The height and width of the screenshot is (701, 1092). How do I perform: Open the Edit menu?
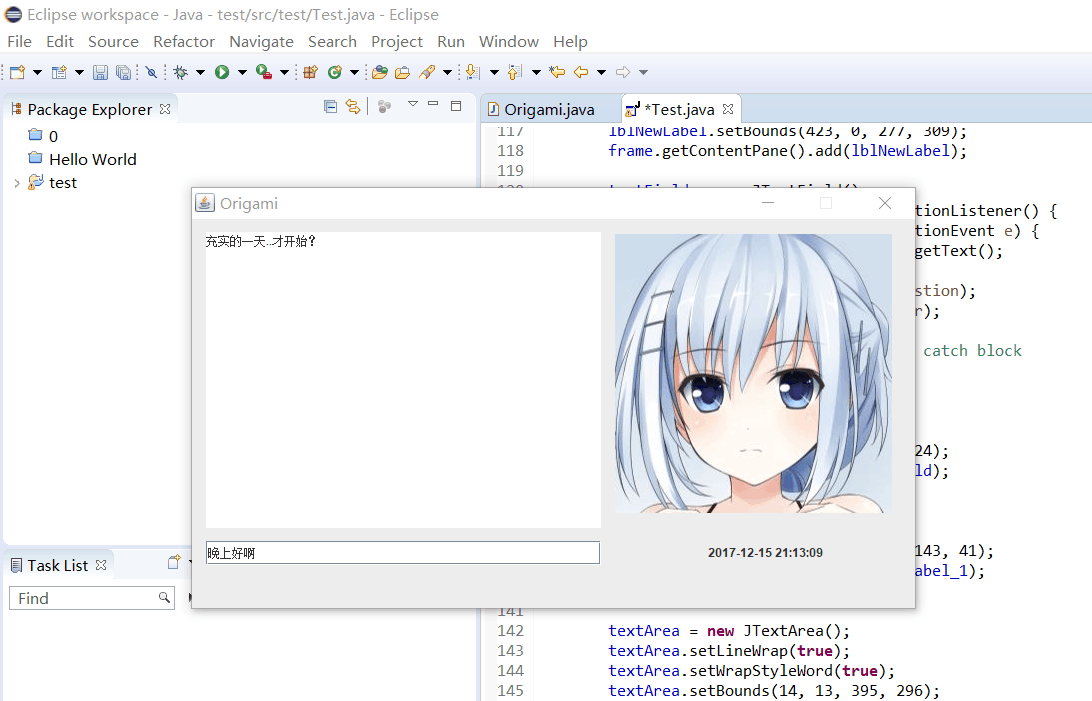pos(60,42)
